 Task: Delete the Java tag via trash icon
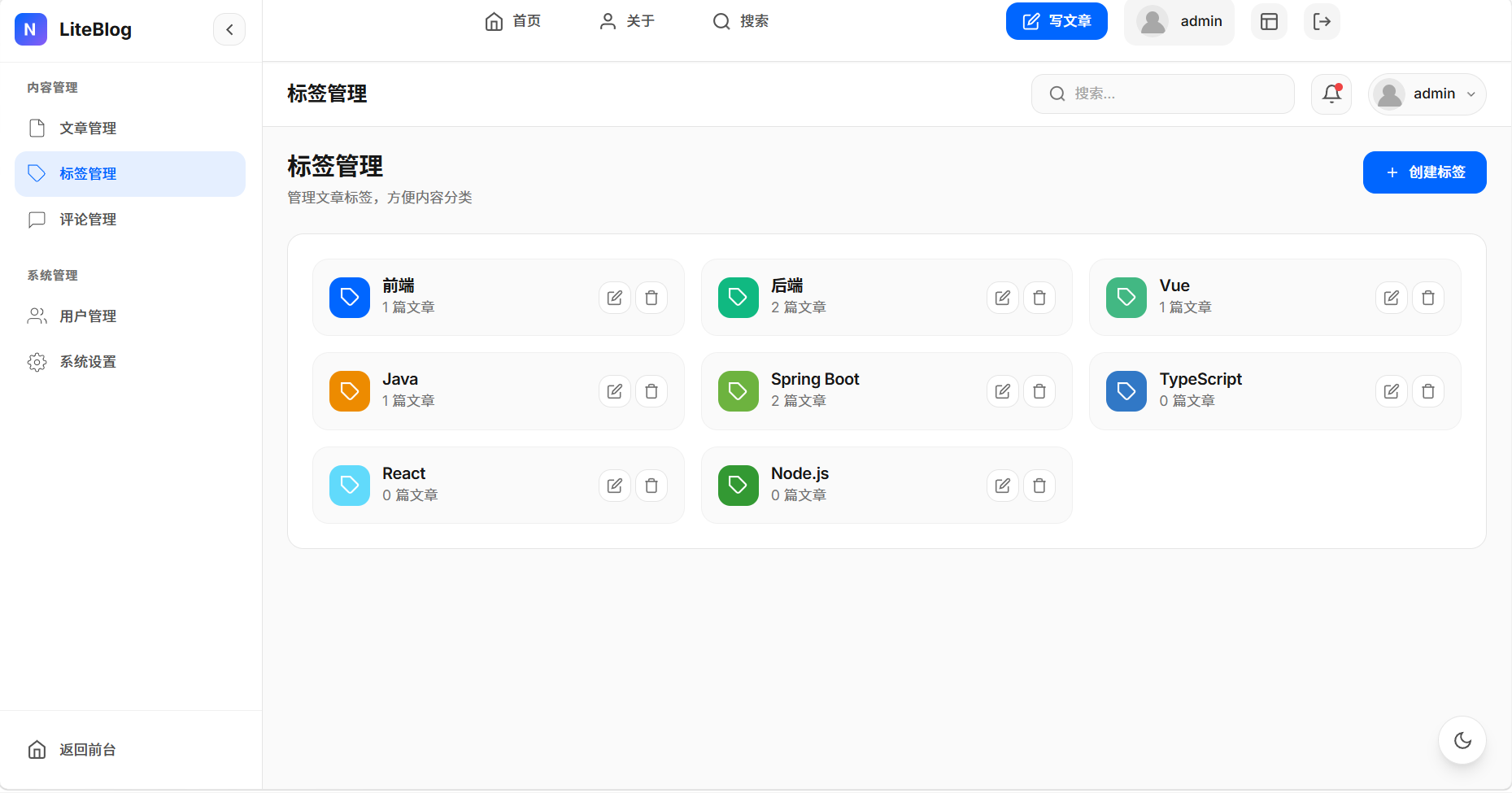click(651, 392)
